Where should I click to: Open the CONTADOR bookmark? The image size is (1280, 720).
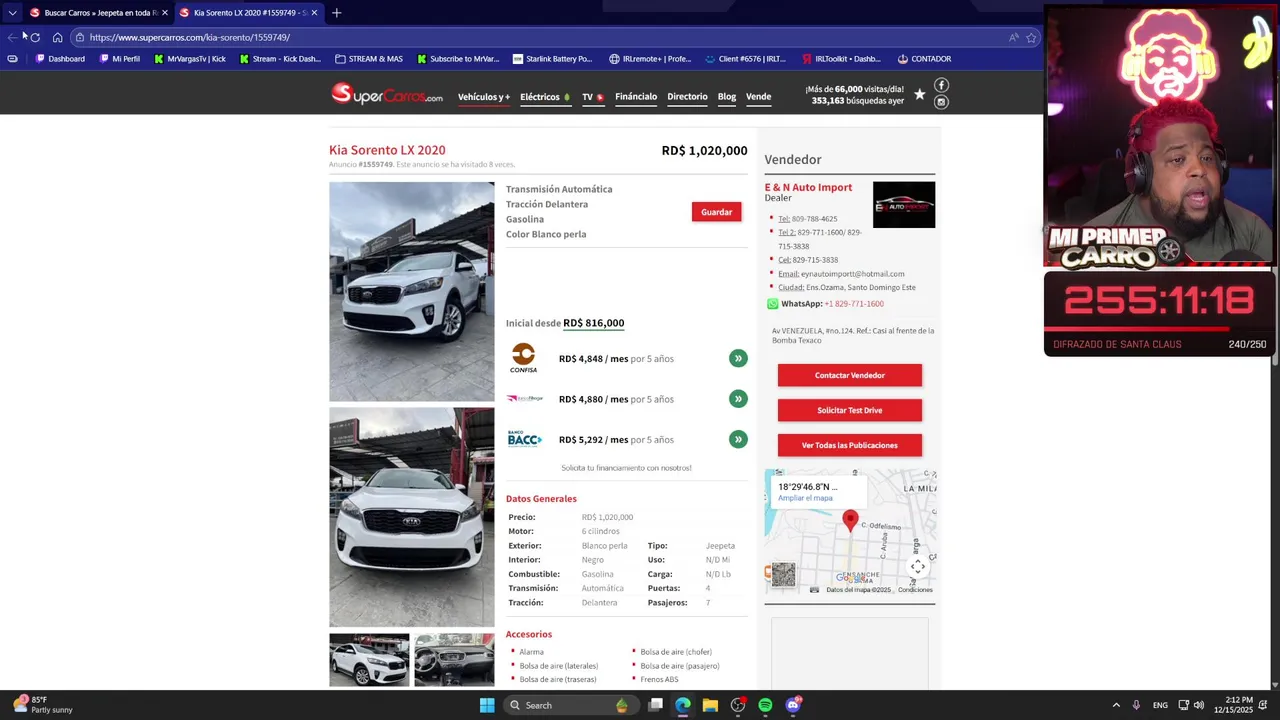924,59
